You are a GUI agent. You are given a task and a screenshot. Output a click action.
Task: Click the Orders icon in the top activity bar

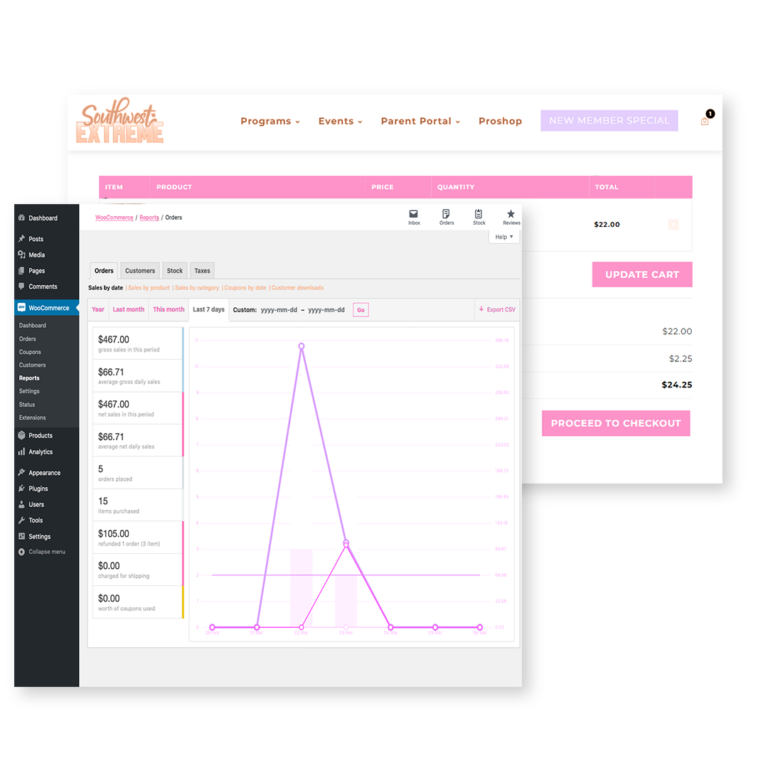[446, 216]
